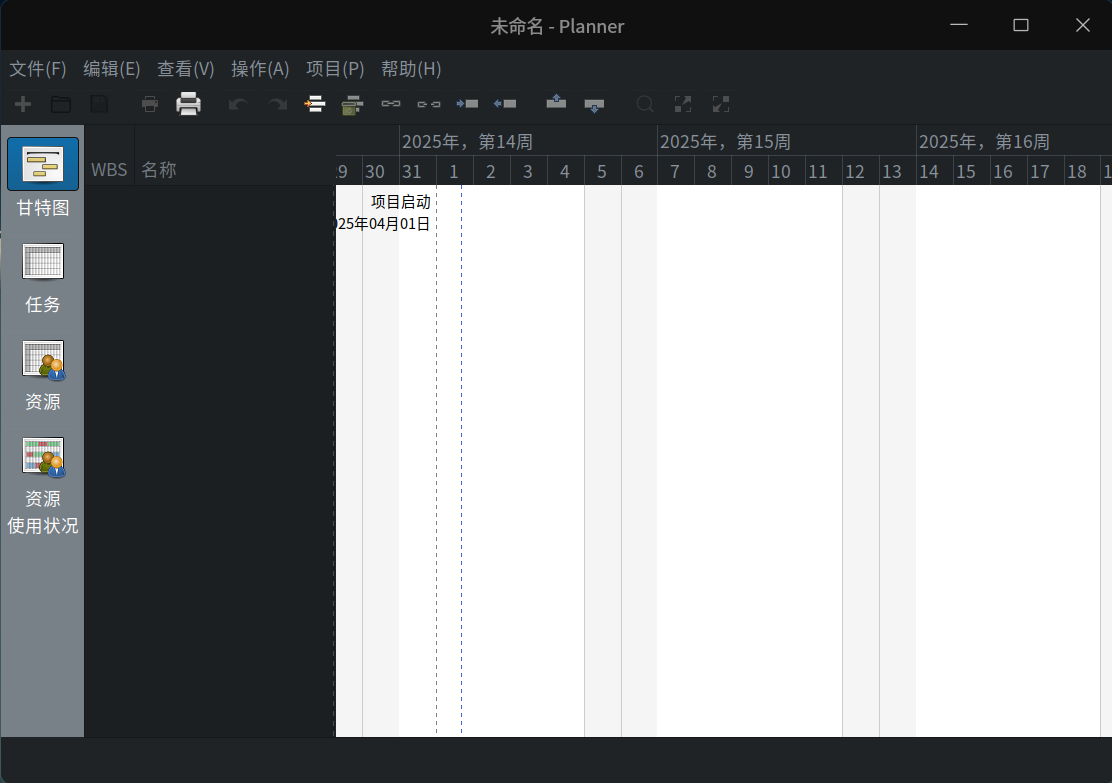The height and width of the screenshot is (783, 1112).
Task: Undo the last action
Action: pos(238,104)
